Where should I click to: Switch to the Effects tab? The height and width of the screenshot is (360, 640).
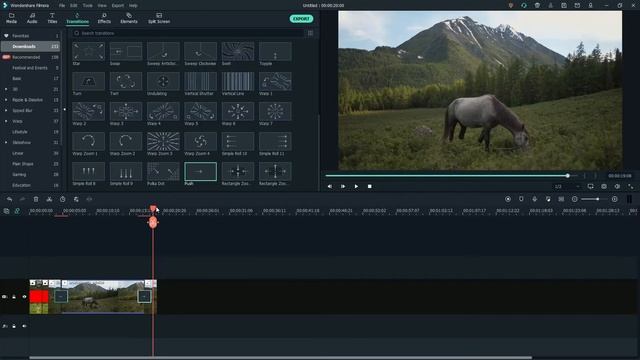(x=104, y=18)
